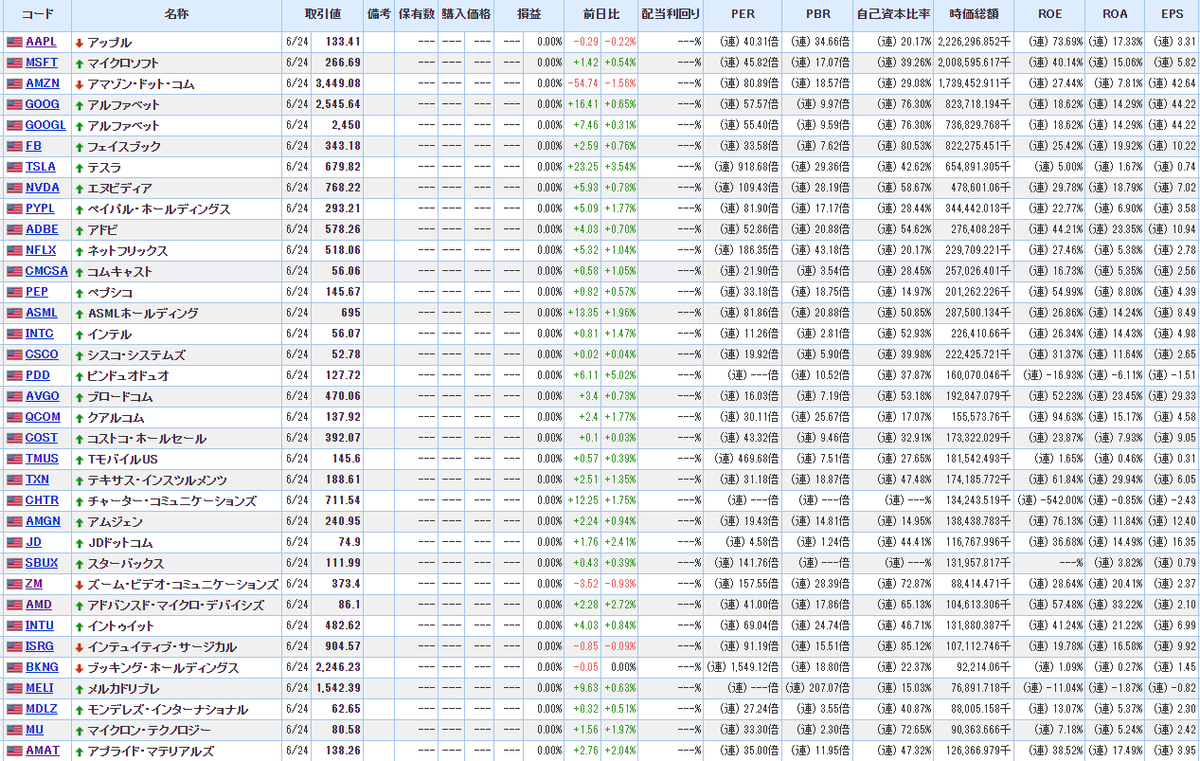Open the GOOGL ticker link
1200x761 pixels.
click(x=46, y=125)
